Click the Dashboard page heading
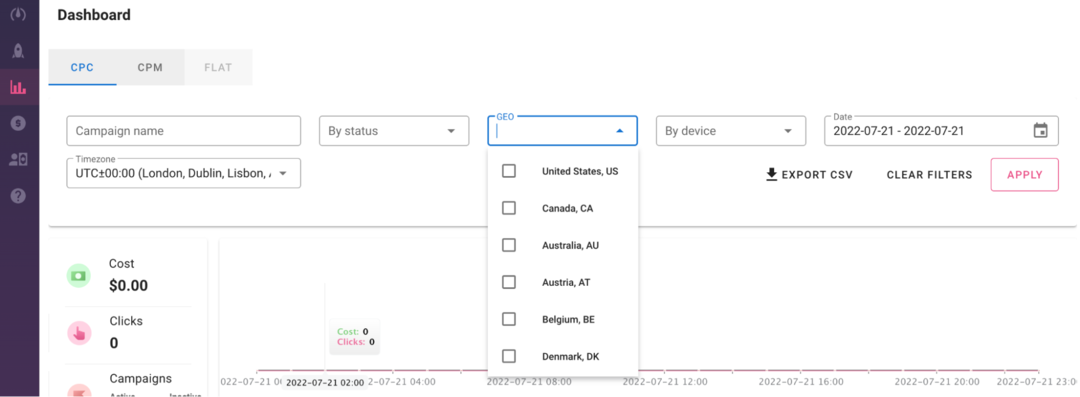1080x397 pixels. click(94, 14)
